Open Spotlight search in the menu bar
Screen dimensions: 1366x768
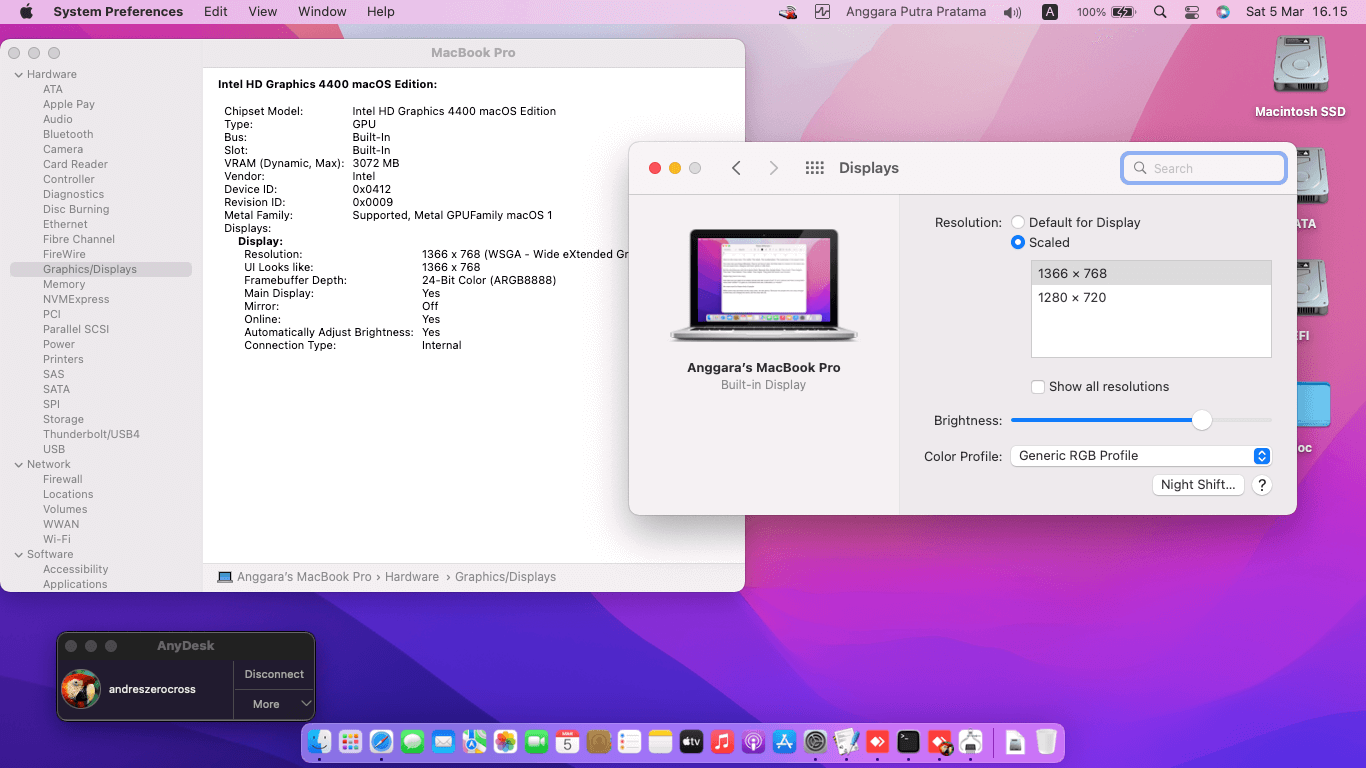[x=1160, y=12]
